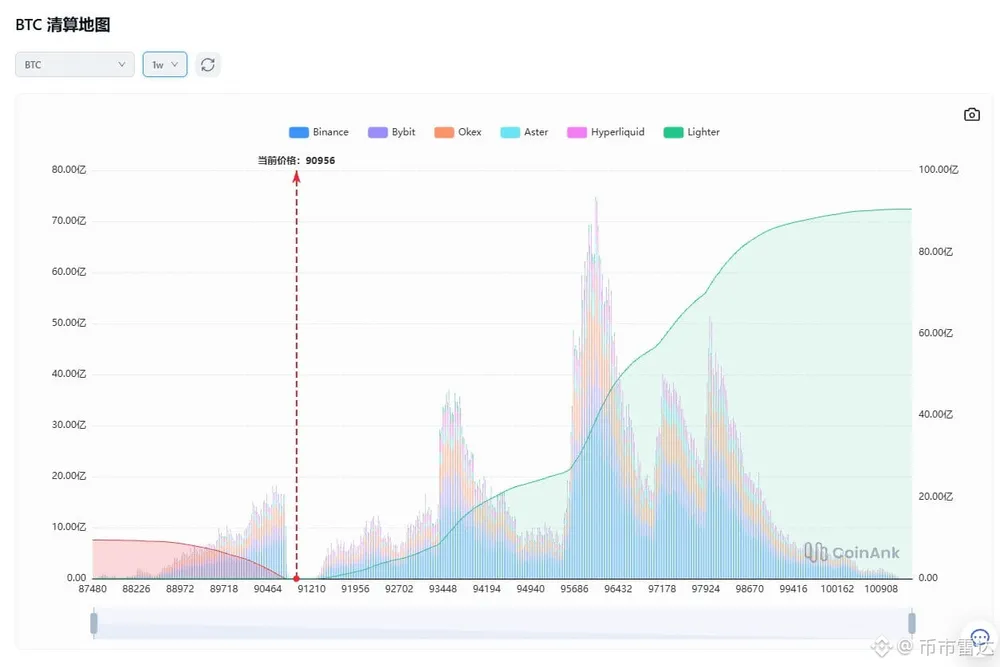
Task: Click the 100908 x-axis price label
Action: 881,589
